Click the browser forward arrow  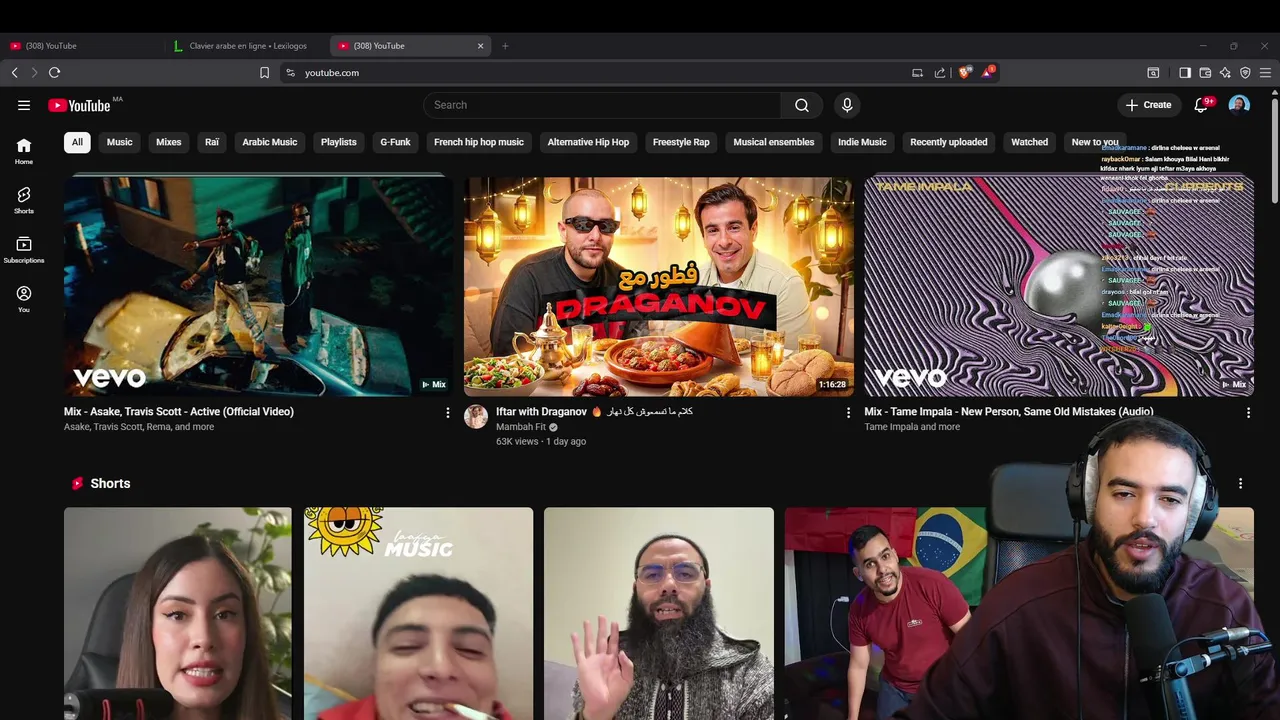(34, 72)
